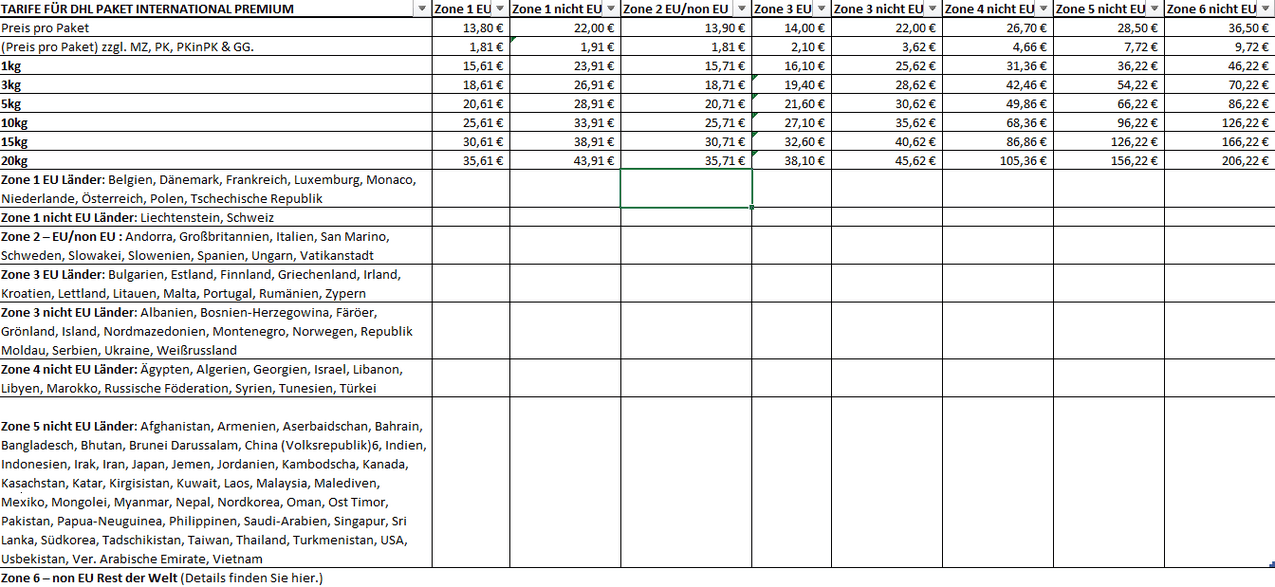
Task: Select the 'Zone 1 EU Länder: Belgien, Dänemark' cell
Action: pyautogui.click(x=216, y=189)
